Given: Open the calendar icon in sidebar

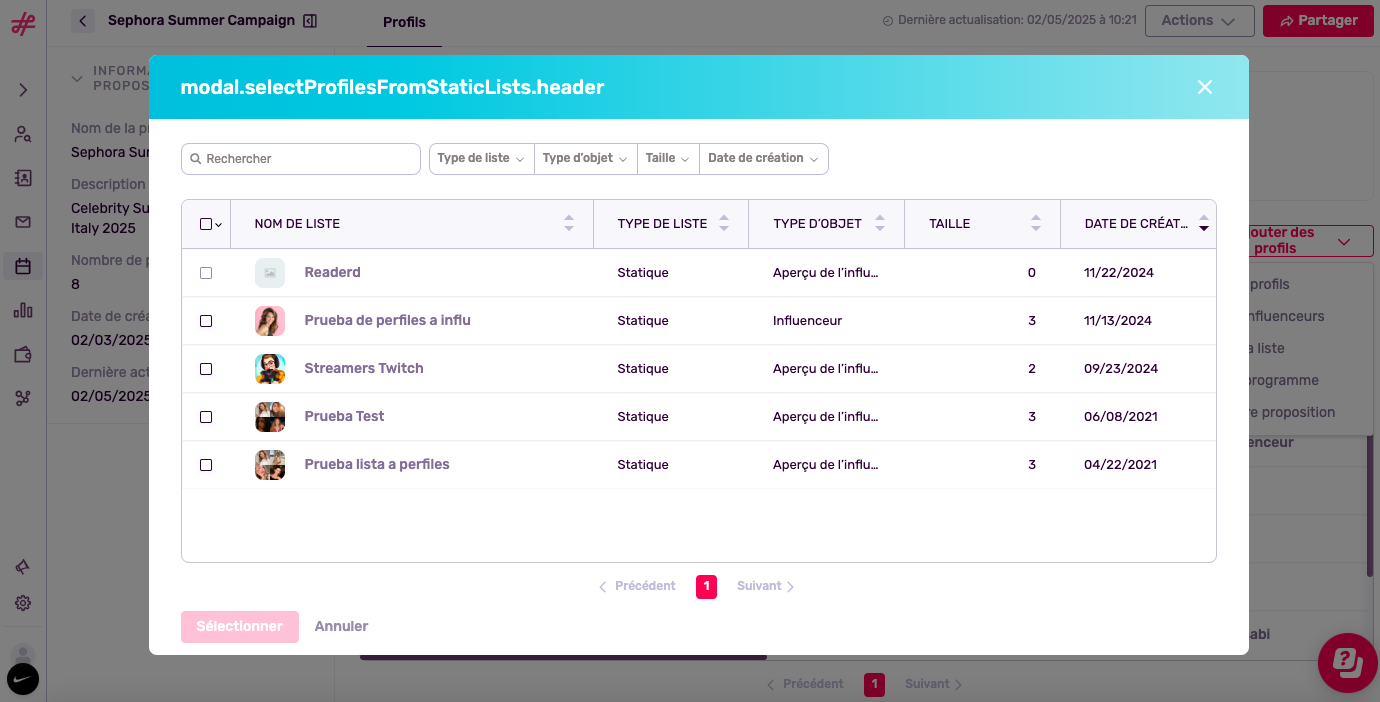Looking at the screenshot, I should click(x=23, y=266).
